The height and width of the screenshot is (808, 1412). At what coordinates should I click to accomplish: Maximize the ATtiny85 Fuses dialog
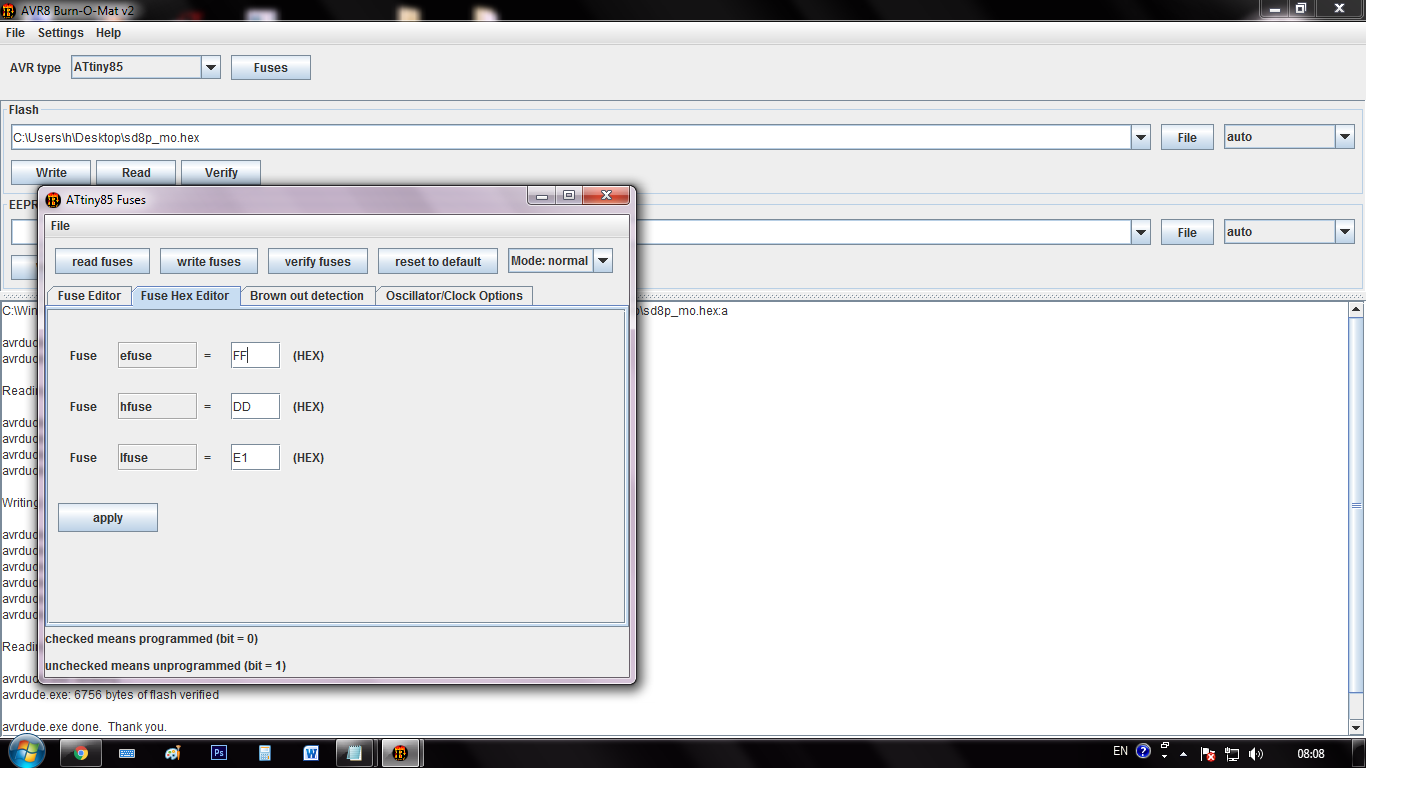pyautogui.click(x=569, y=196)
